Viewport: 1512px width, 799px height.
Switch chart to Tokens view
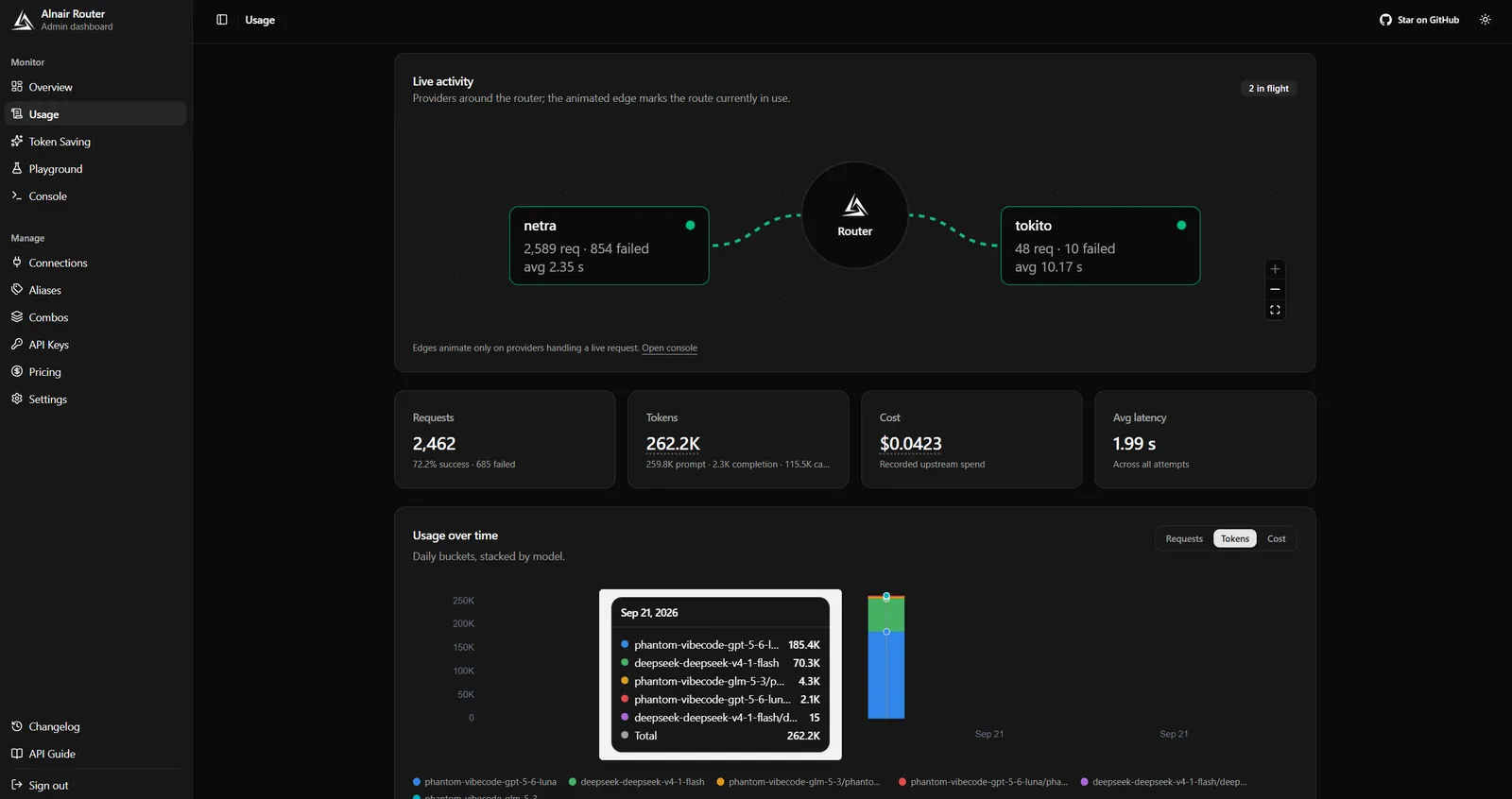1235,538
